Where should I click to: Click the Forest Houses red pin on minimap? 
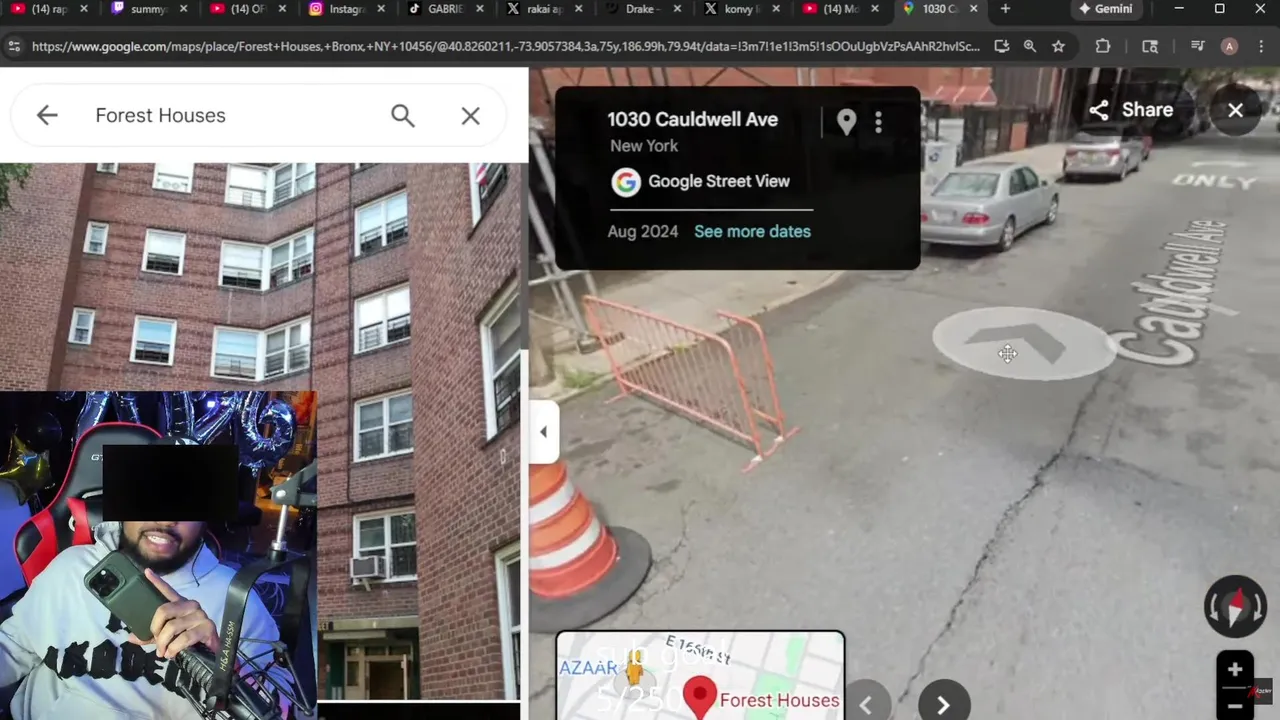pos(699,696)
